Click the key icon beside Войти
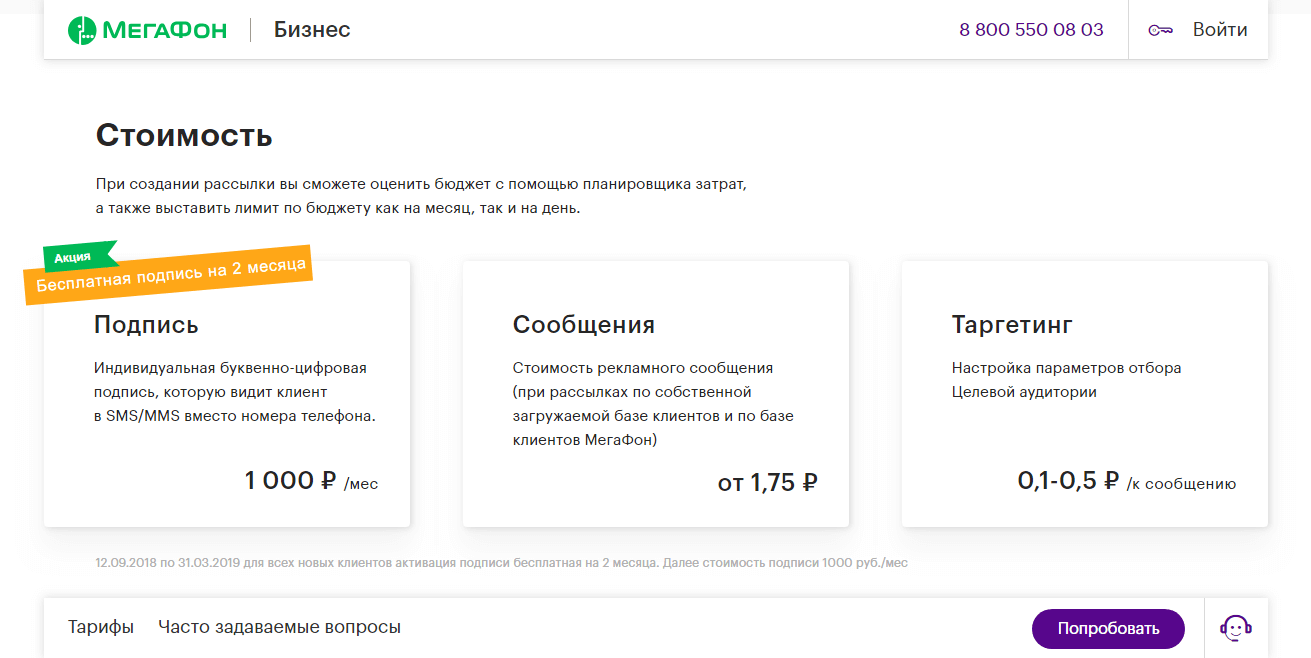The height and width of the screenshot is (658, 1311). click(x=1160, y=30)
